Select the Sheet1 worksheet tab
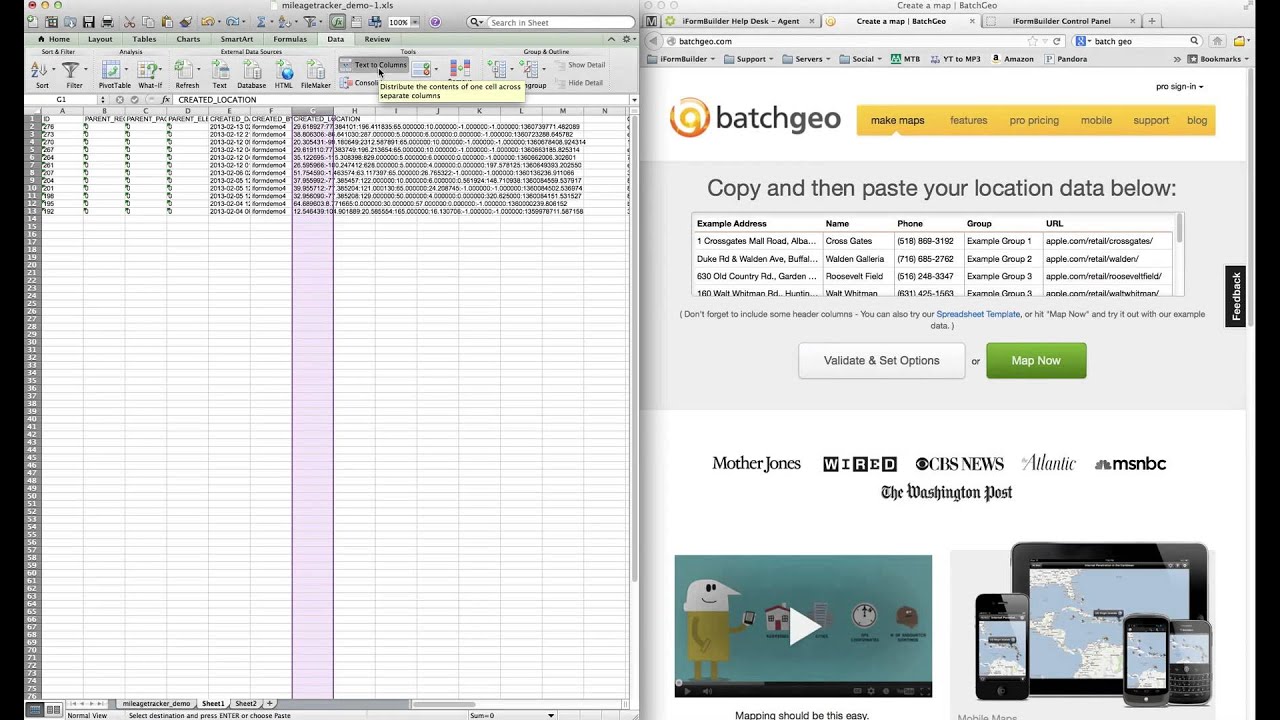The image size is (1280, 720). (x=213, y=704)
